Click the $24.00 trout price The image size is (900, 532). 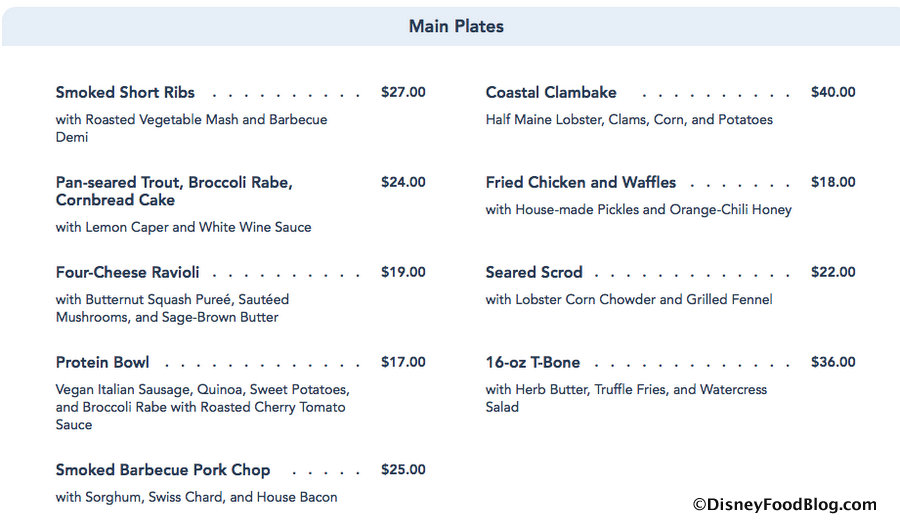[x=403, y=182]
